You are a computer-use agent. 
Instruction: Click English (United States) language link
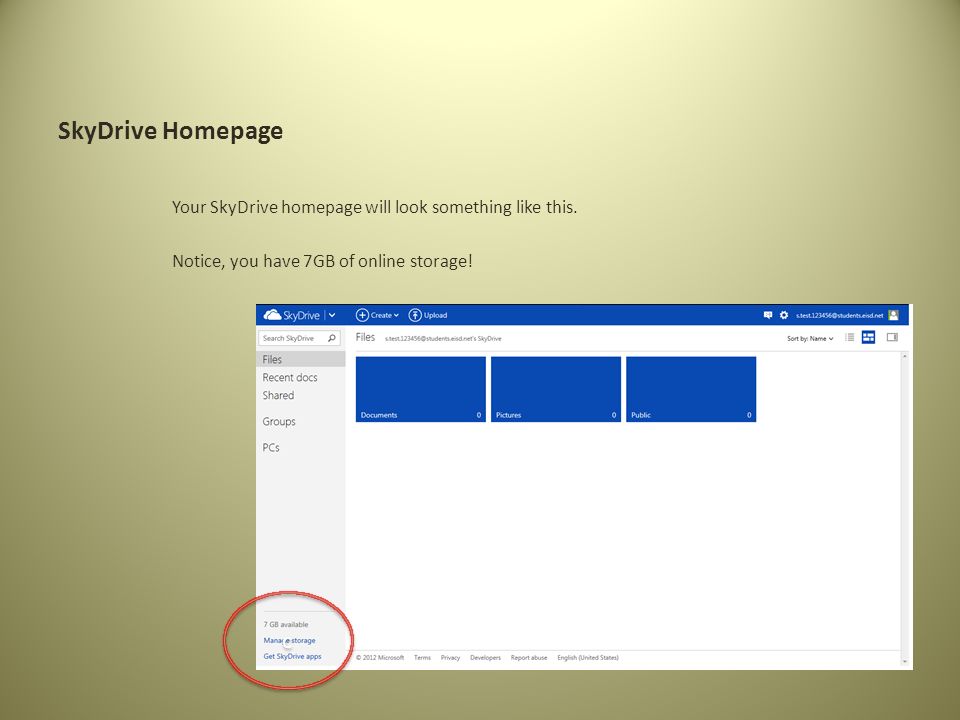588,658
